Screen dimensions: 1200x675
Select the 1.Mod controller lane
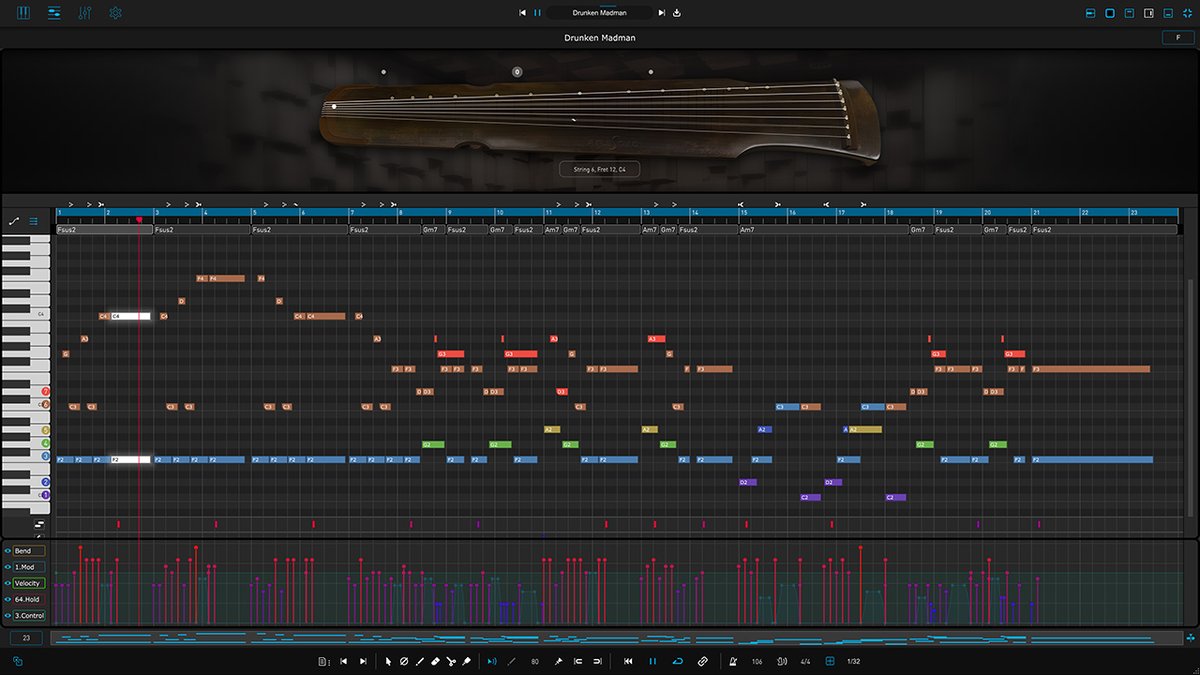[29, 567]
